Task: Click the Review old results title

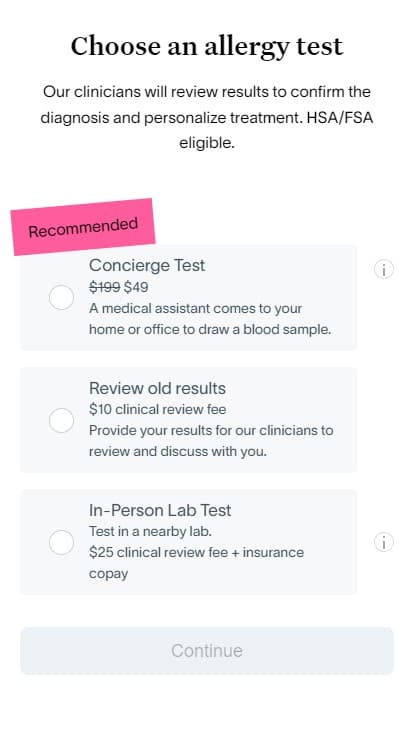Action: coord(157,388)
